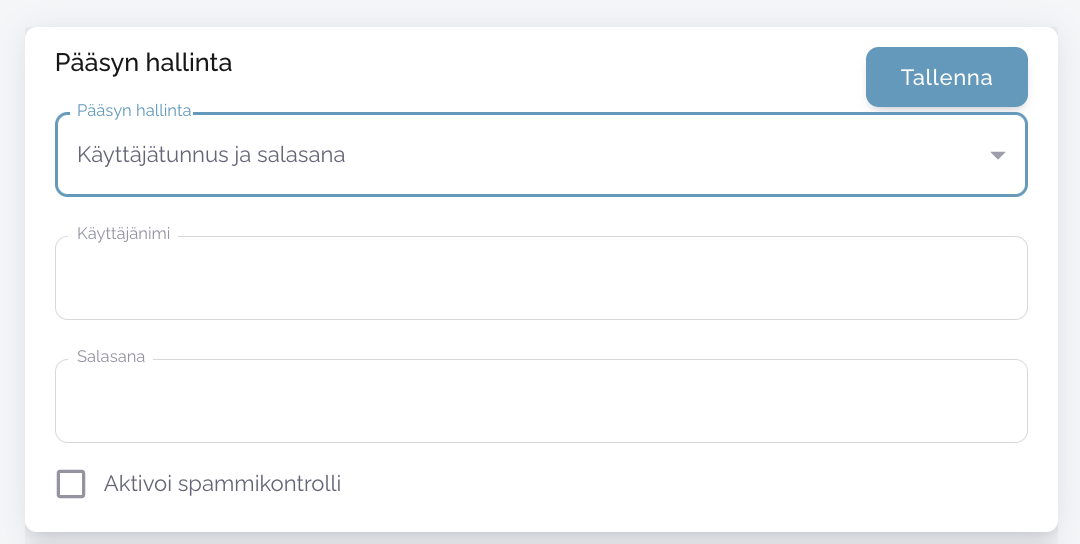Viewport: 1080px width, 544px height.
Task: Click the "Käyttäjänimi" field label
Action: (x=123, y=233)
